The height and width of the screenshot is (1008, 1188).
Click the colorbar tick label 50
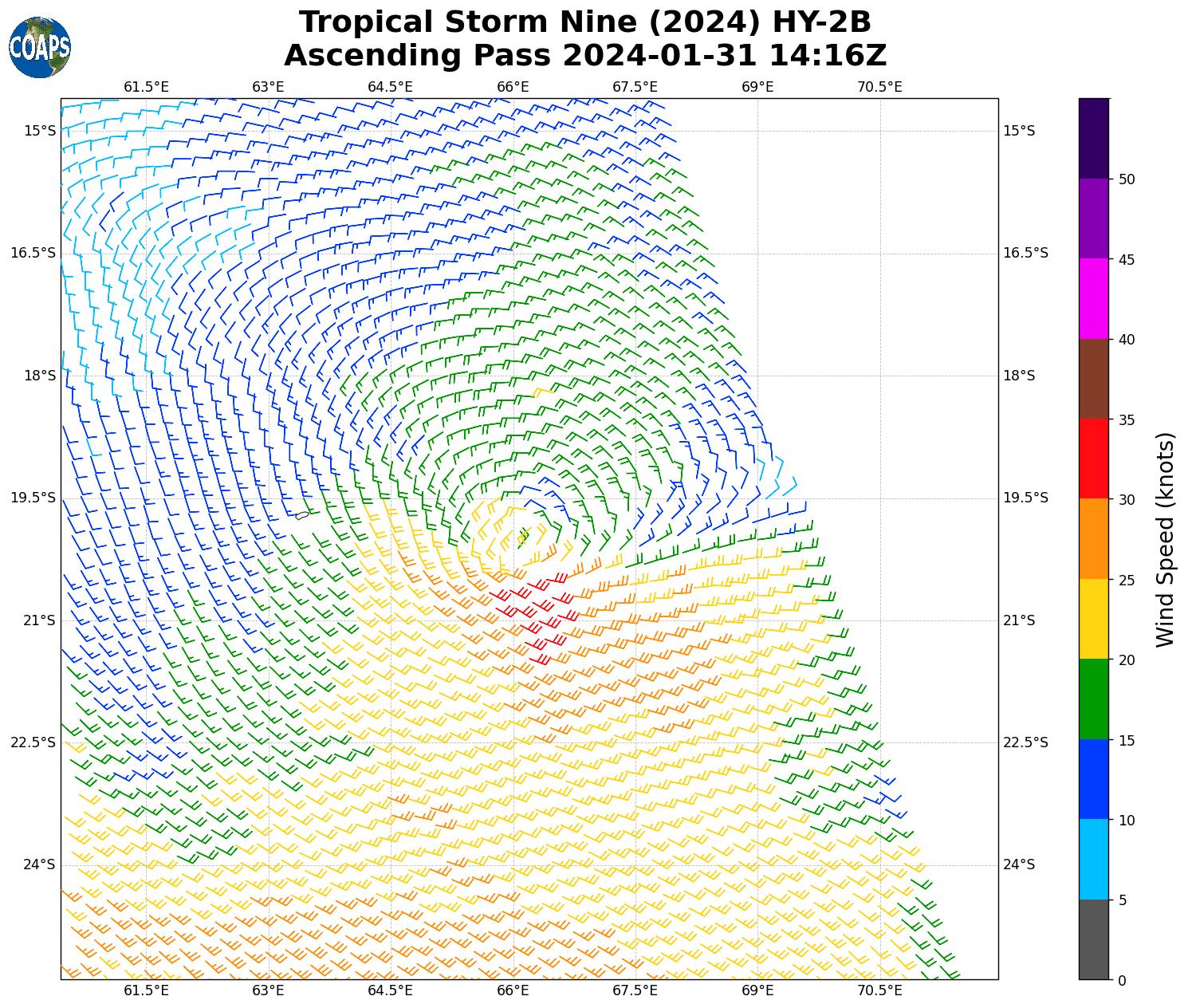coord(1127,179)
